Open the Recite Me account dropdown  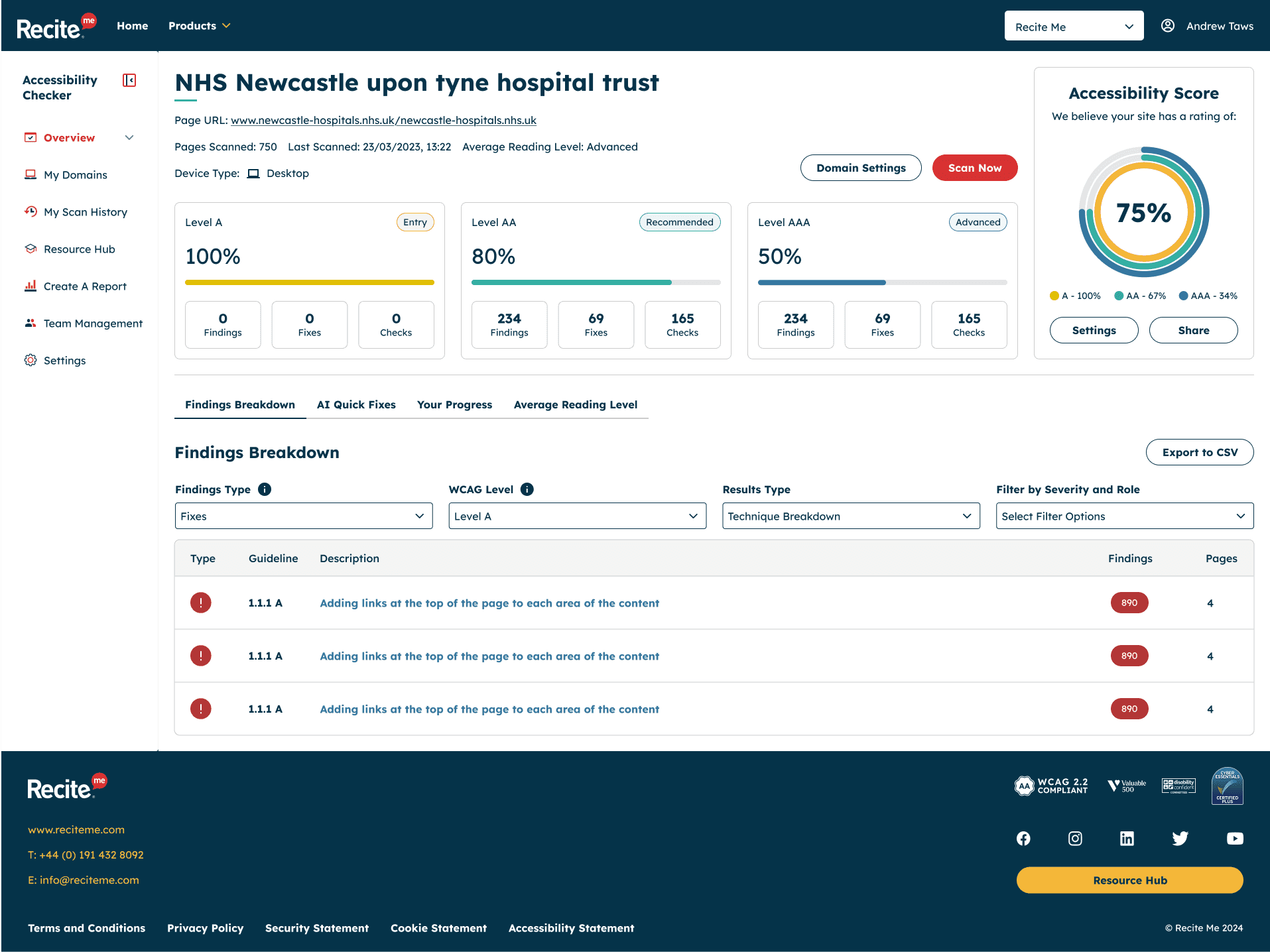coord(1074,27)
